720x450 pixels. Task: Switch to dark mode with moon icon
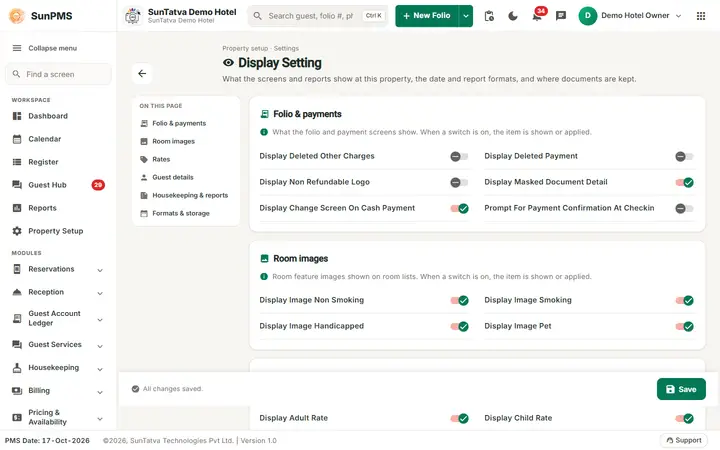(x=513, y=16)
